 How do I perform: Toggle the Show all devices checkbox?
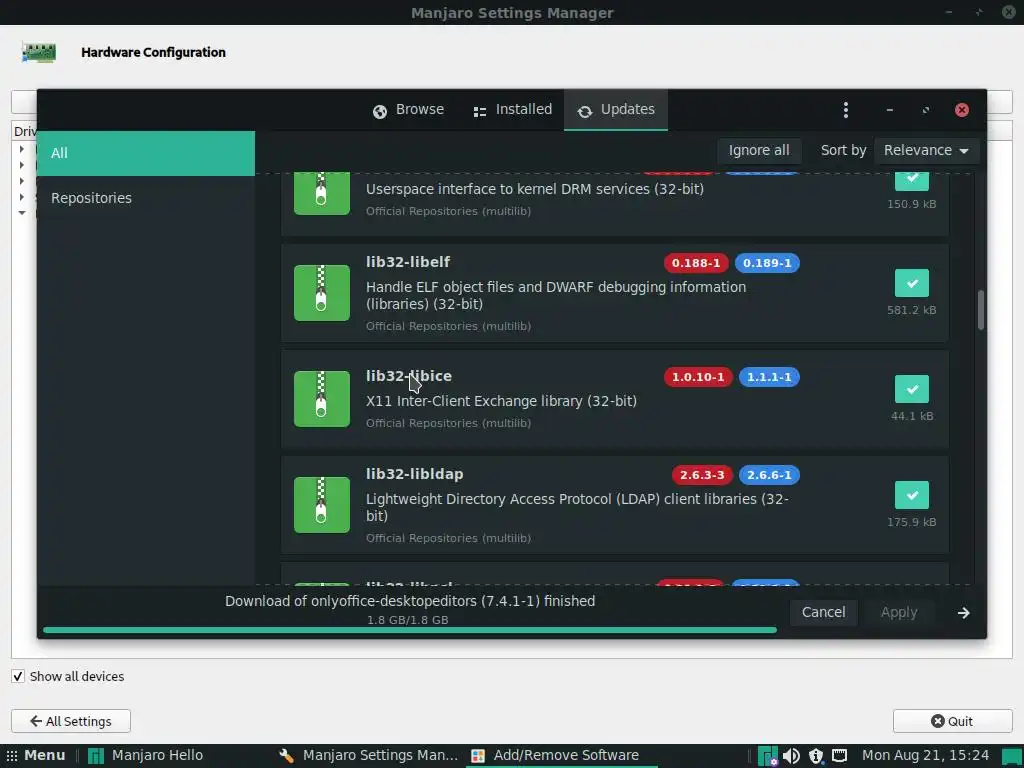(18, 677)
